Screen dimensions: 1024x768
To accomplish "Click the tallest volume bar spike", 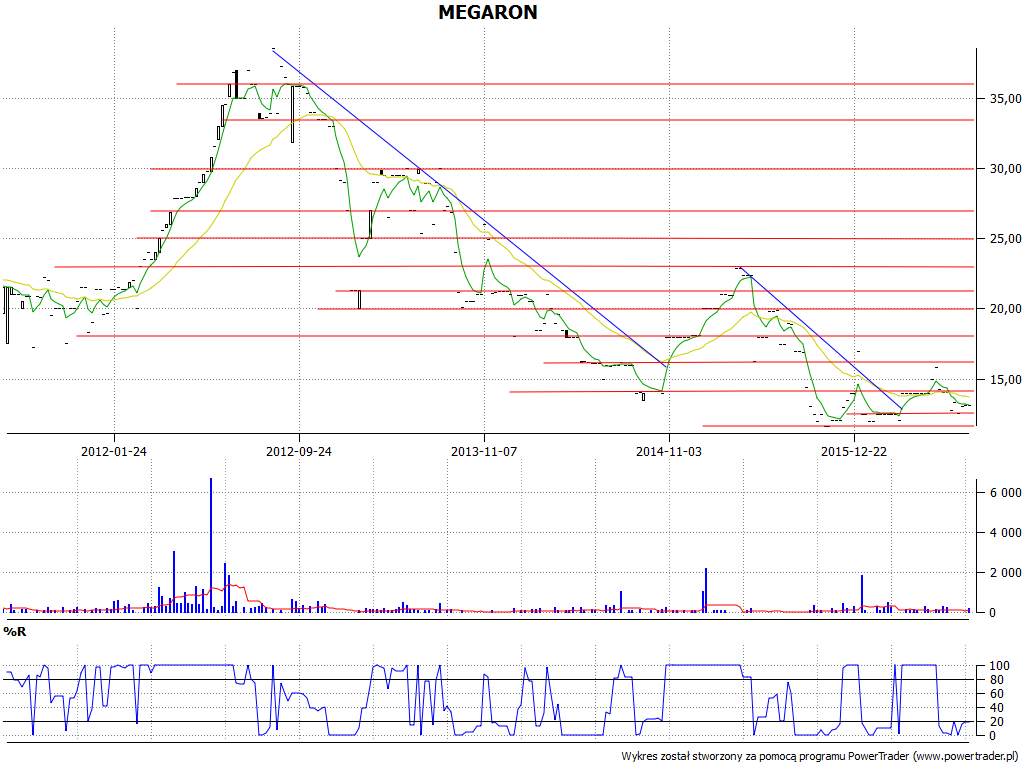I will point(210,545).
